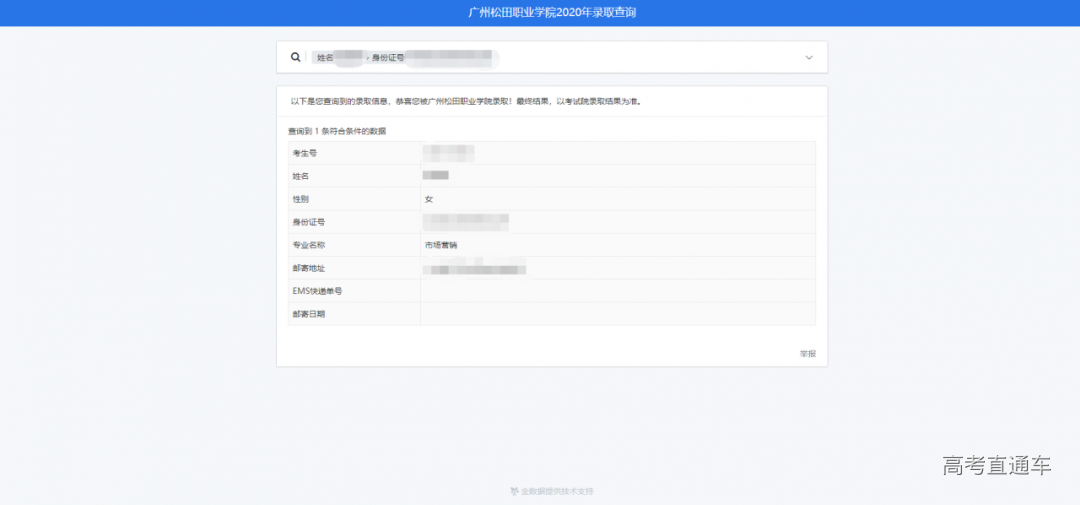Image resolution: width=1080 pixels, height=505 pixels.
Task: Click the 金数据 logo icon in footer
Action: 514,492
